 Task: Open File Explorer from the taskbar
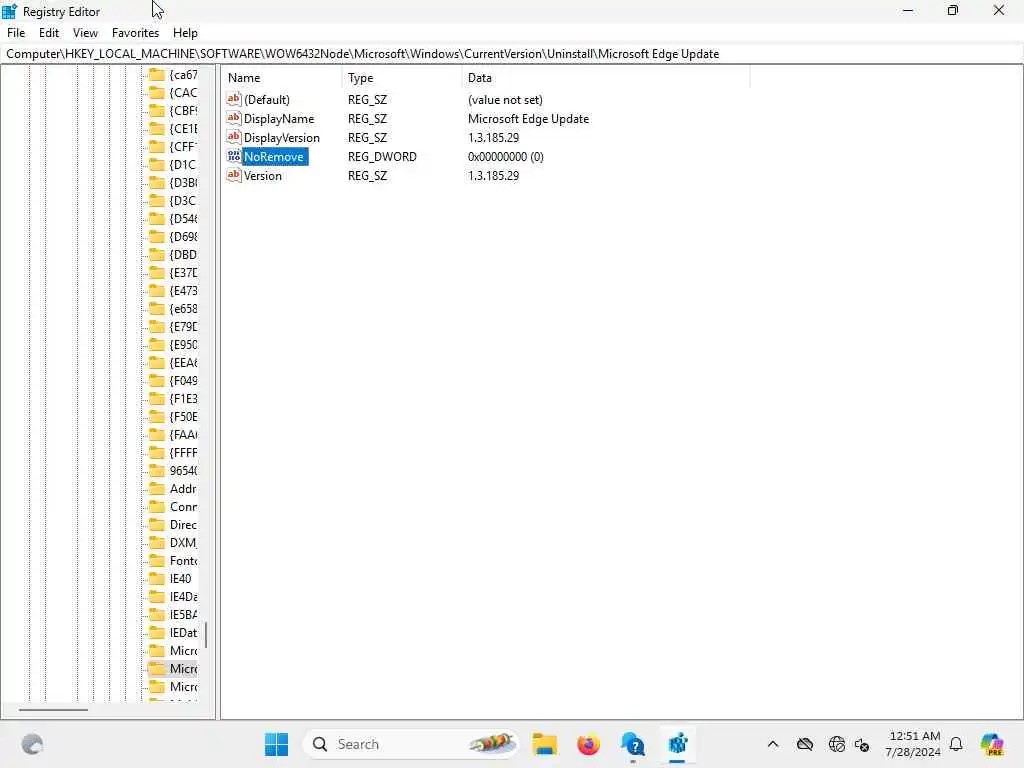(x=544, y=744)
